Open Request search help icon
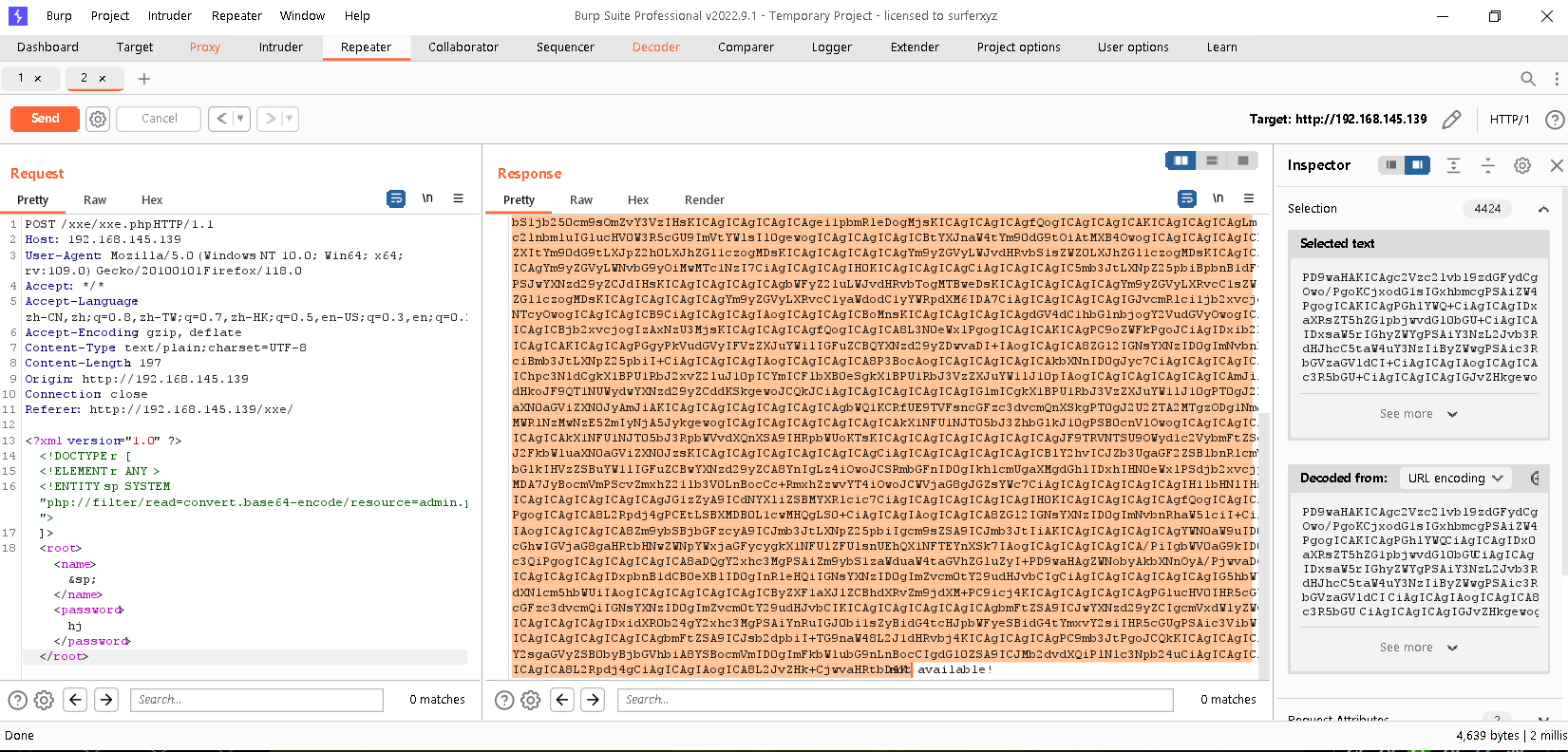 17,700
